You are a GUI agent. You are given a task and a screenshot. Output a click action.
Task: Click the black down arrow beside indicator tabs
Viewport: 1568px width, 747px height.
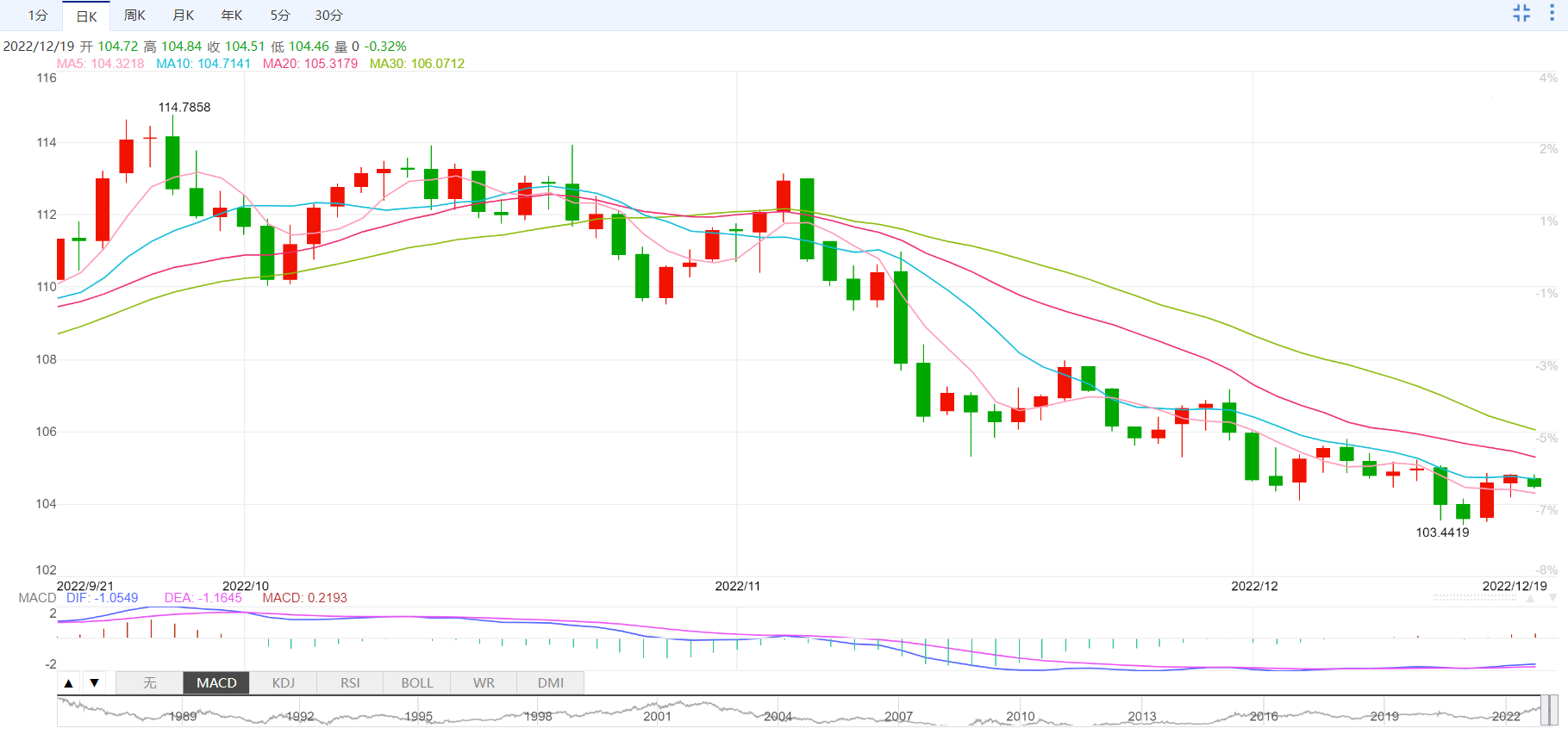(x=95, y=683)
